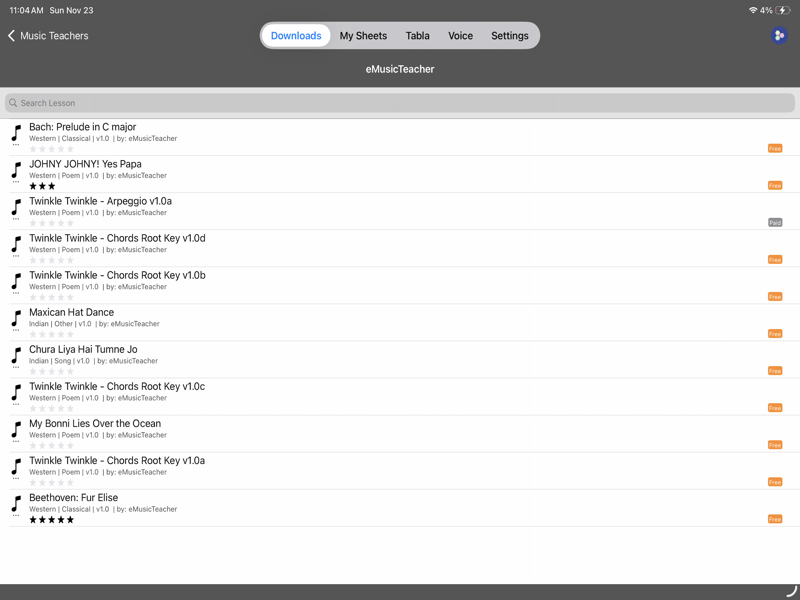Switch to the My Sheets tab
This screenshot has height=600, width=800.
363,35
